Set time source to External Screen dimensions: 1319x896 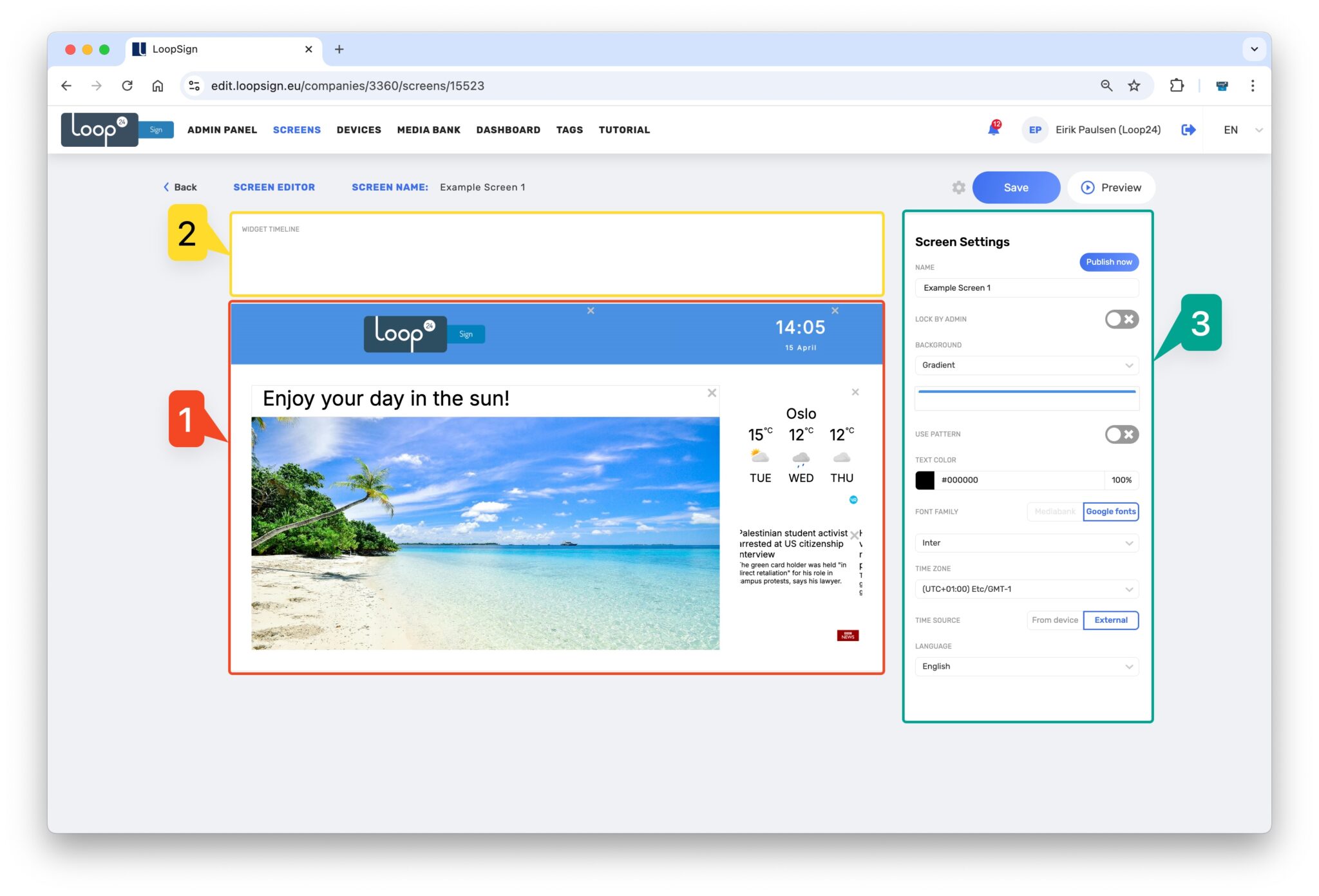click(x=1111, y=620)
